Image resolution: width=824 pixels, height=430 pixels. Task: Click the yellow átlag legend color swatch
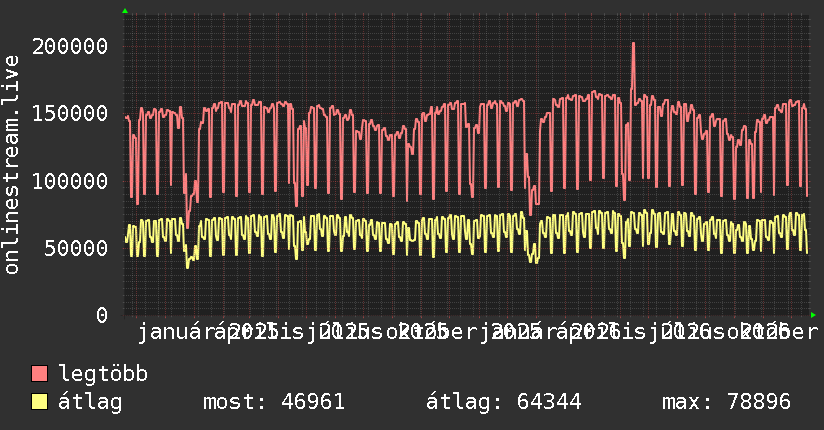(x=39, y=402)
